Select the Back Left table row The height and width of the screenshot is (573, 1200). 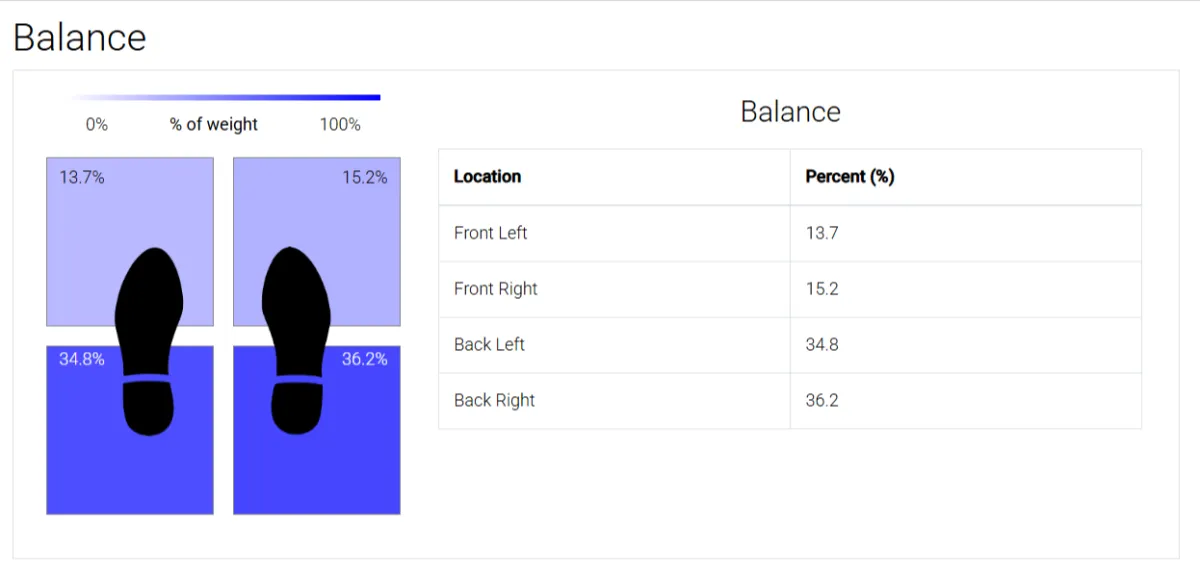[790, 345]
